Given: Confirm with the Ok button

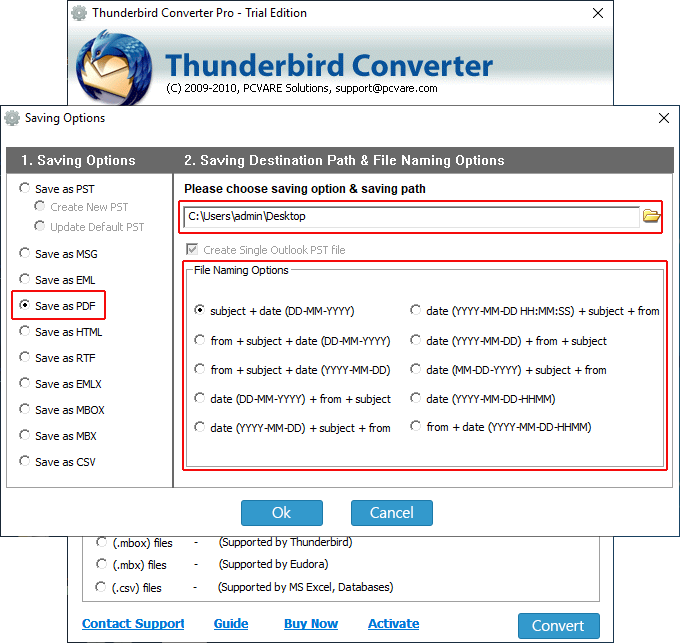Looking at the screenshot, I should click(x=282, y=513).
